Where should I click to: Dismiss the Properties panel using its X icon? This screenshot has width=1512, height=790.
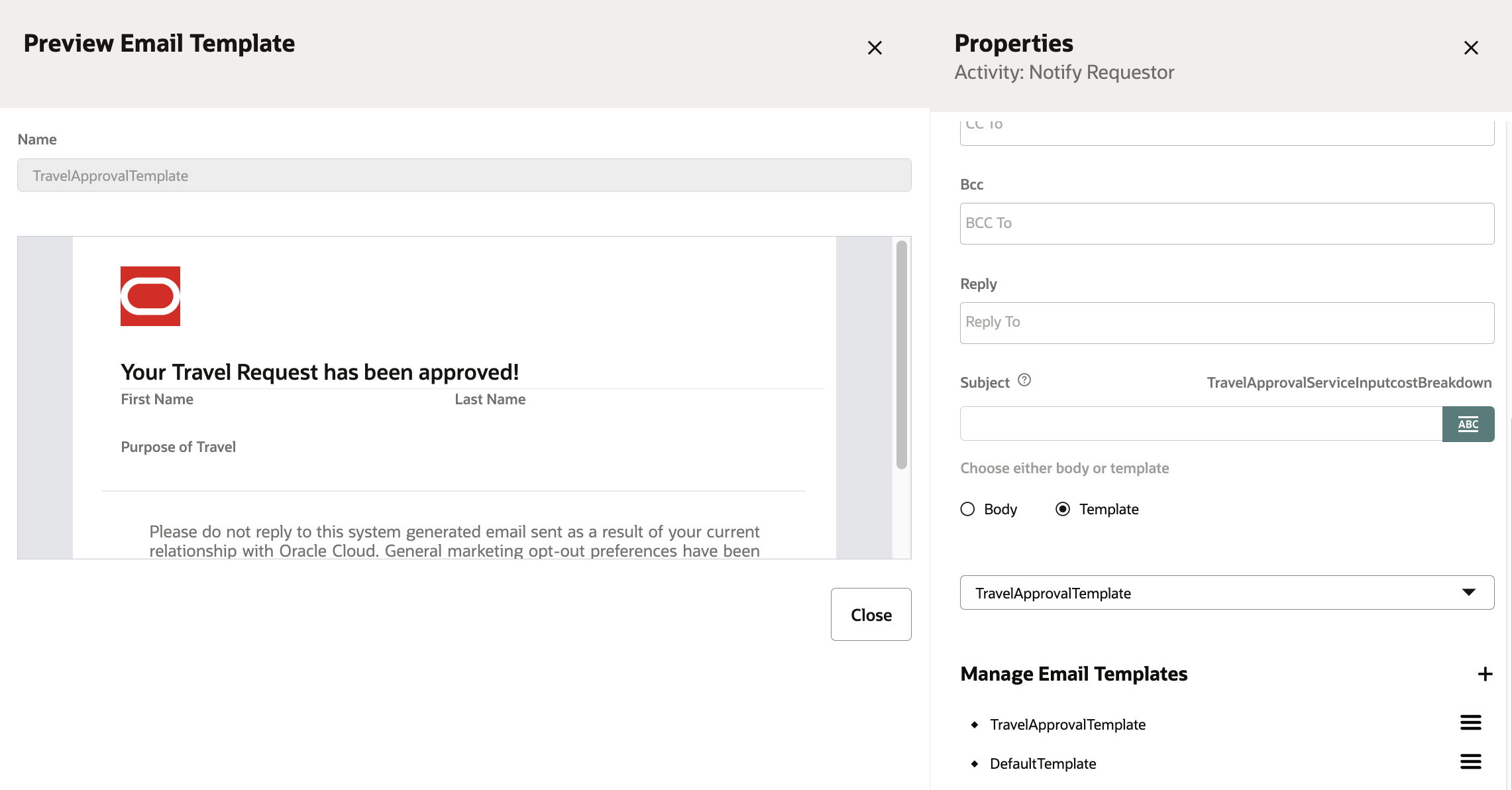point(1471,48)
